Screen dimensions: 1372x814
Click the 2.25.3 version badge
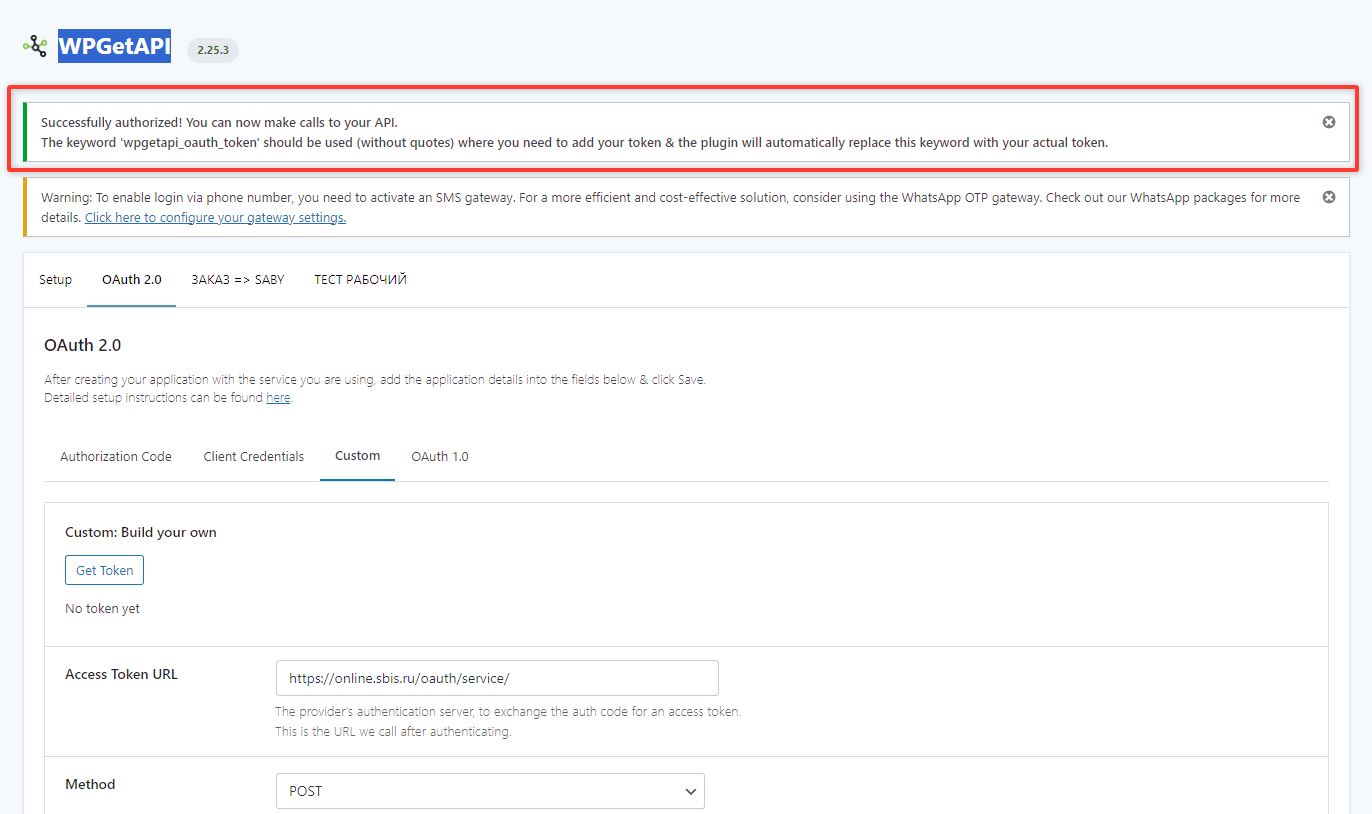click(x=212, y=50)
